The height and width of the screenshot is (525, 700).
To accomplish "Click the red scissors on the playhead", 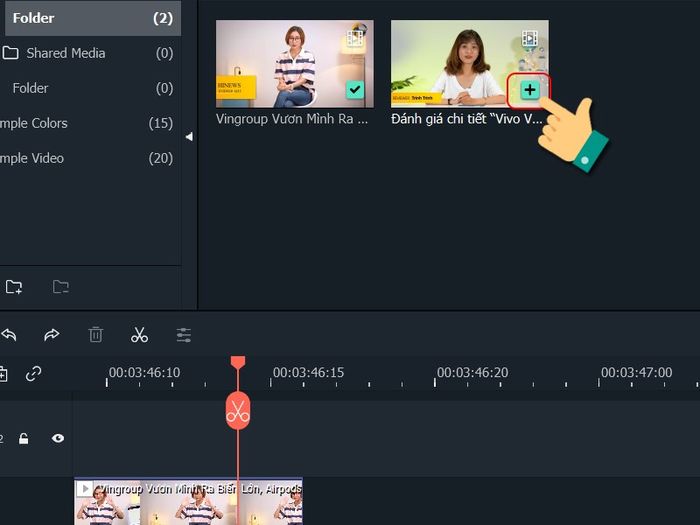I will coord(238,411).
